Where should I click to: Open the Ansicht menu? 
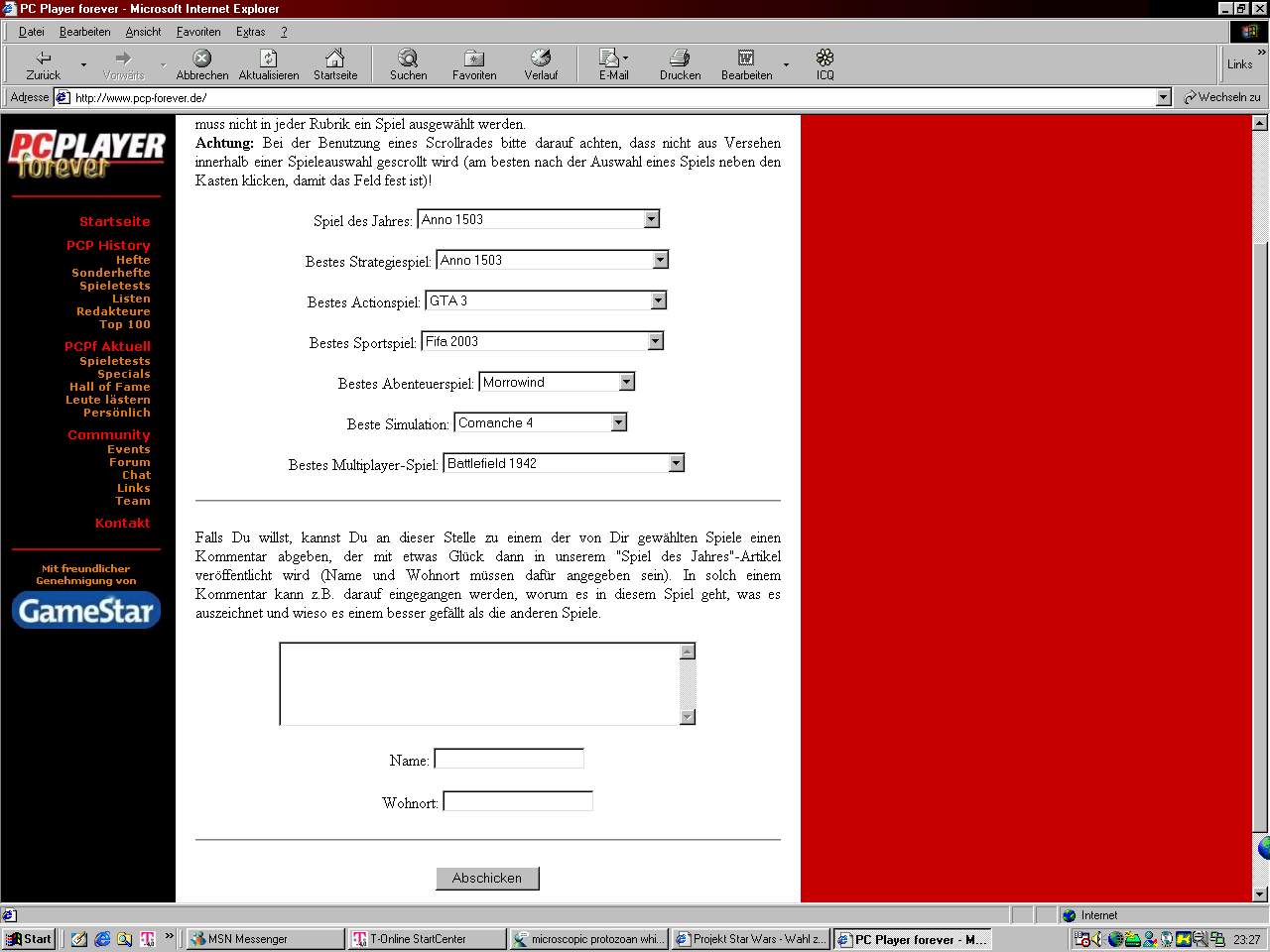pos(143,32)
